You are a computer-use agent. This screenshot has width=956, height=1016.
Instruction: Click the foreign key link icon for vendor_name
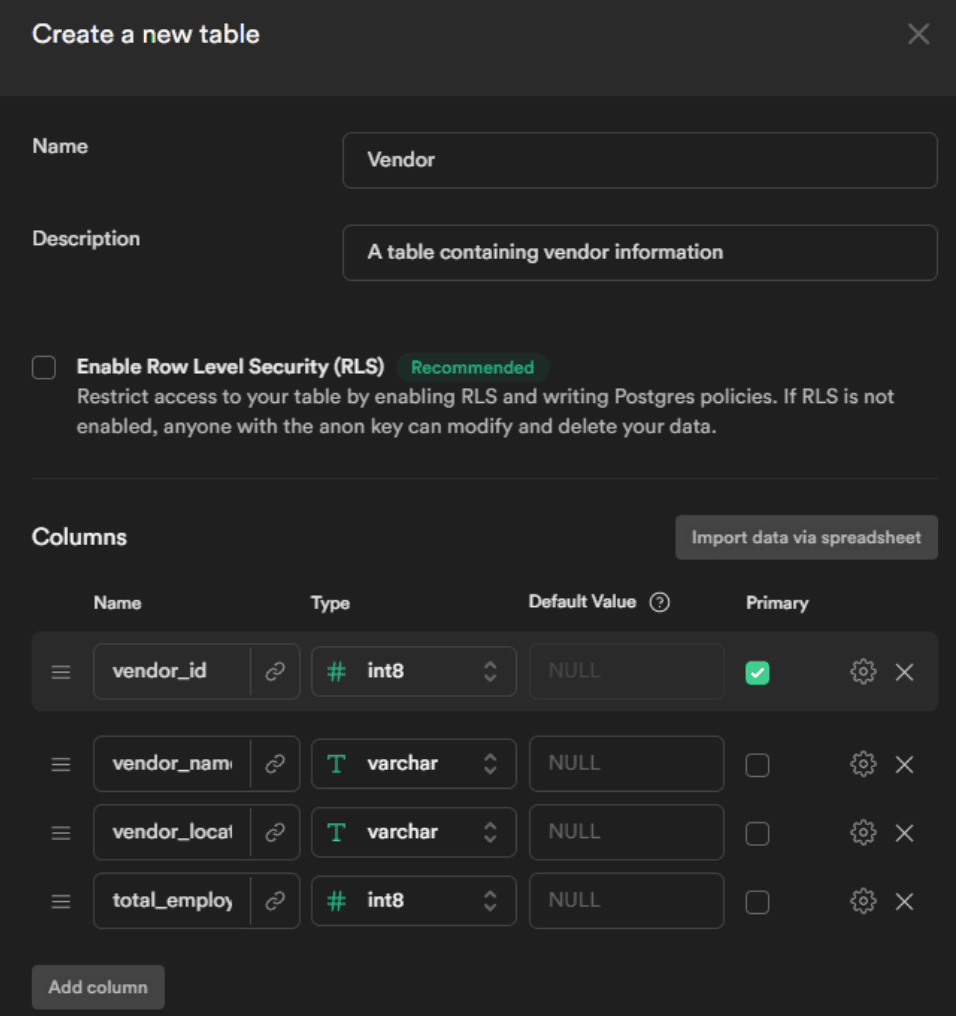[x=275, y=764]
